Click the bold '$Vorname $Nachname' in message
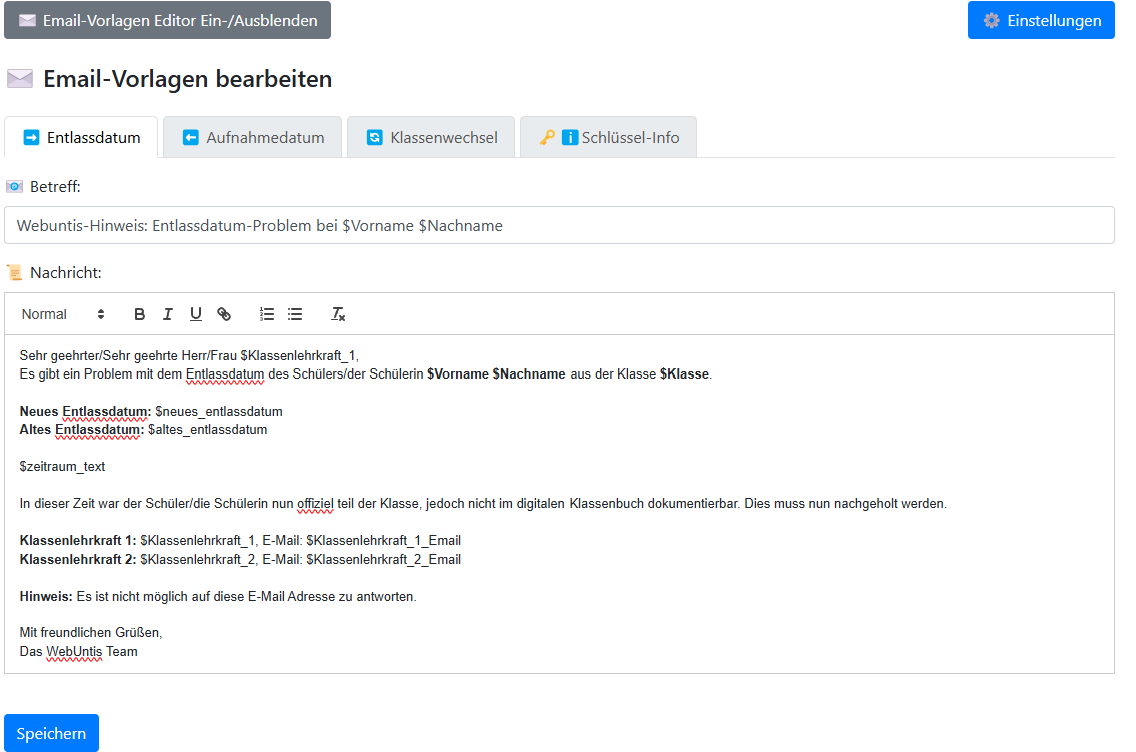Screen dimensions: 1136x752 (x=496, y=375)
